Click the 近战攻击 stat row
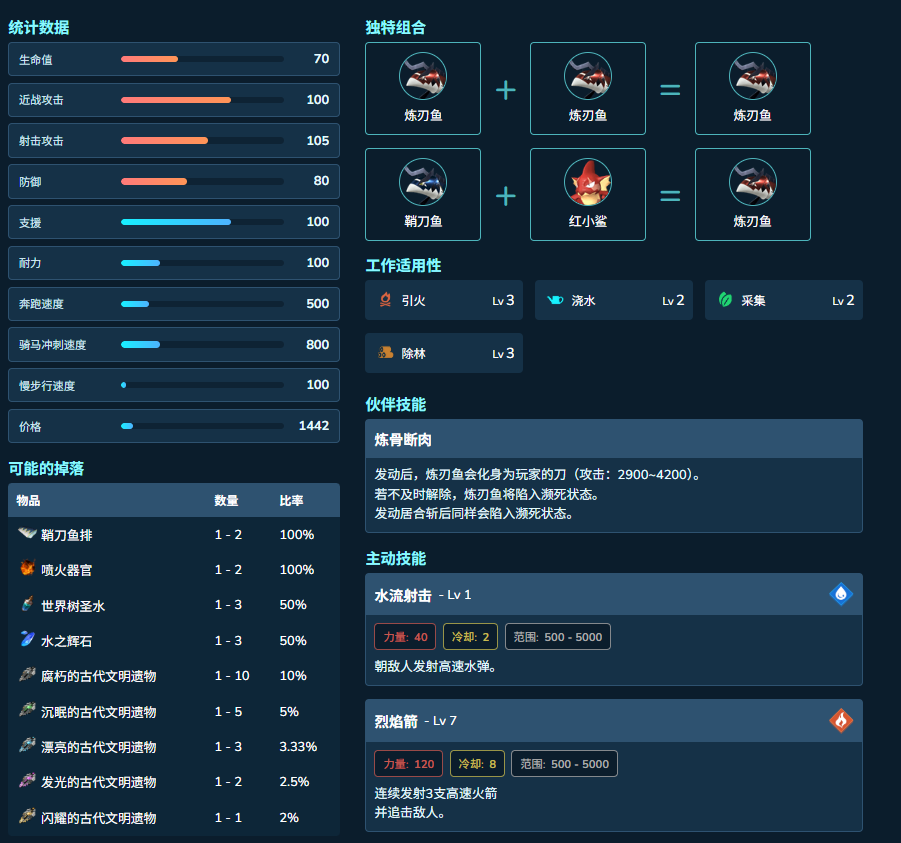Image resolution: width=901 pixels, height=843 pixels. click(x=174, y=100)
